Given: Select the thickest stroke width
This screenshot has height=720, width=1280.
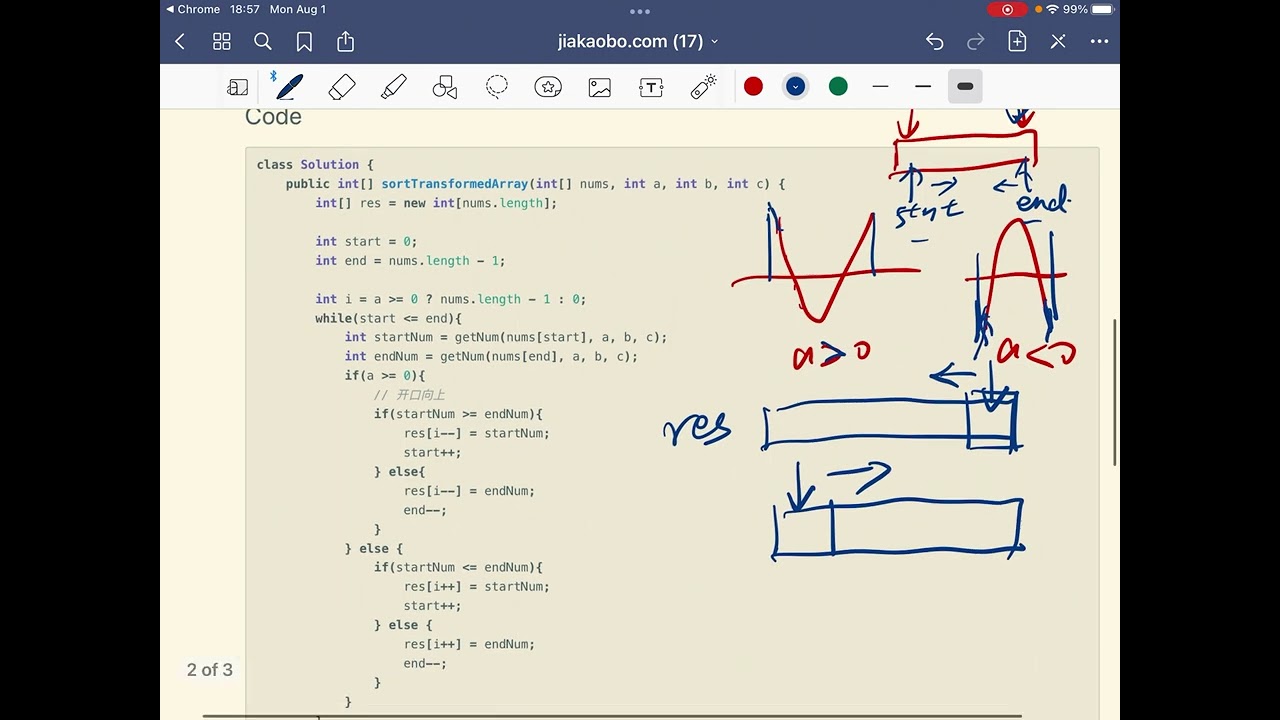Looking at the screenshot, I should (x=965, y=87).
